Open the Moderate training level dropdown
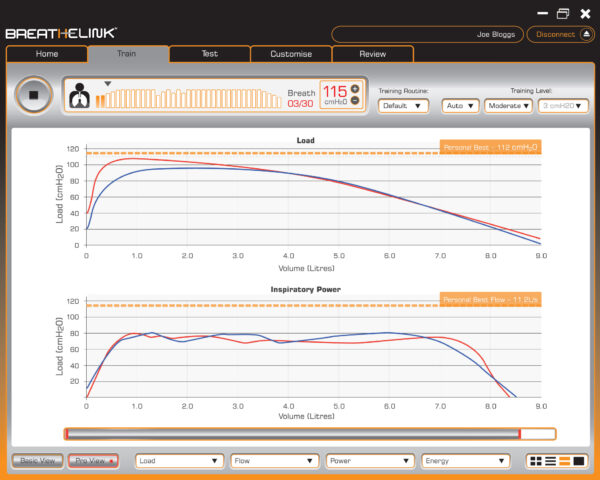Image resolution: width=600 pixels, height=480 pixels. tap(508, 105)
